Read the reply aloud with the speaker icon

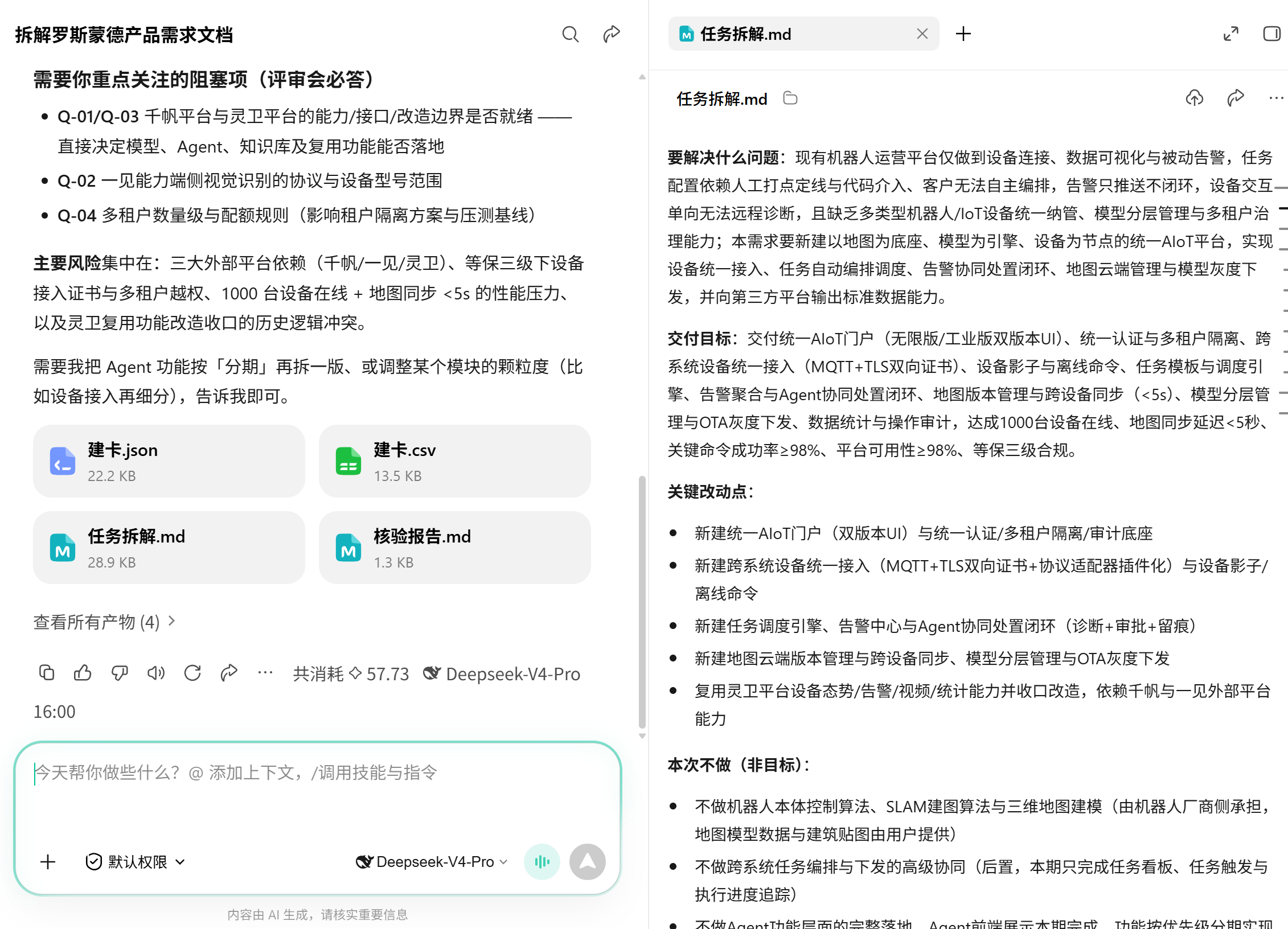pos(156,673)
